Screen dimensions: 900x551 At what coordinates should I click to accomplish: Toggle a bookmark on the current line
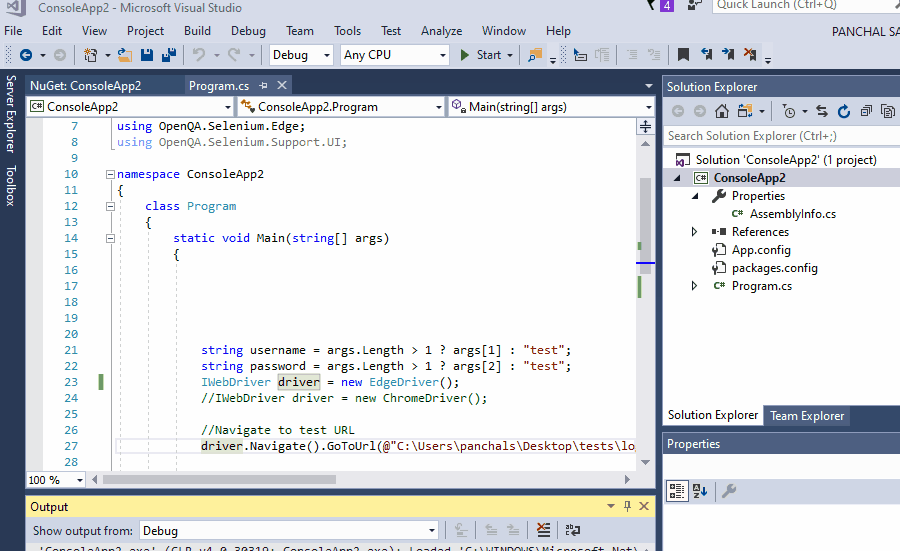pos(683,55)
